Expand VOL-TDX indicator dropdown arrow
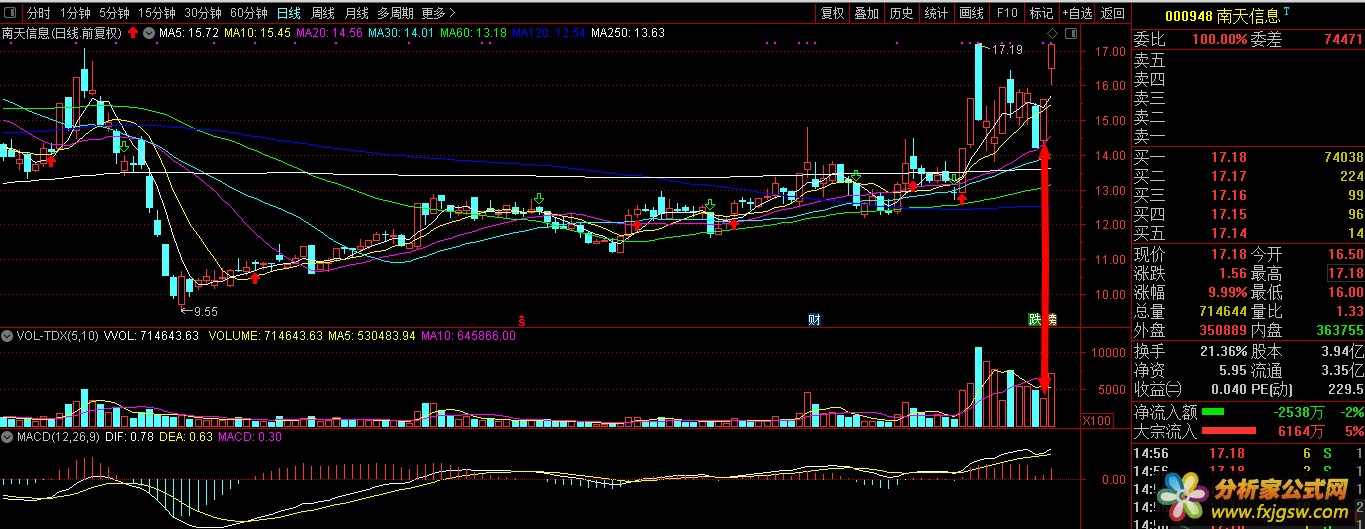The width and height of the screenshot is (1365, 529). coord(8,336)
